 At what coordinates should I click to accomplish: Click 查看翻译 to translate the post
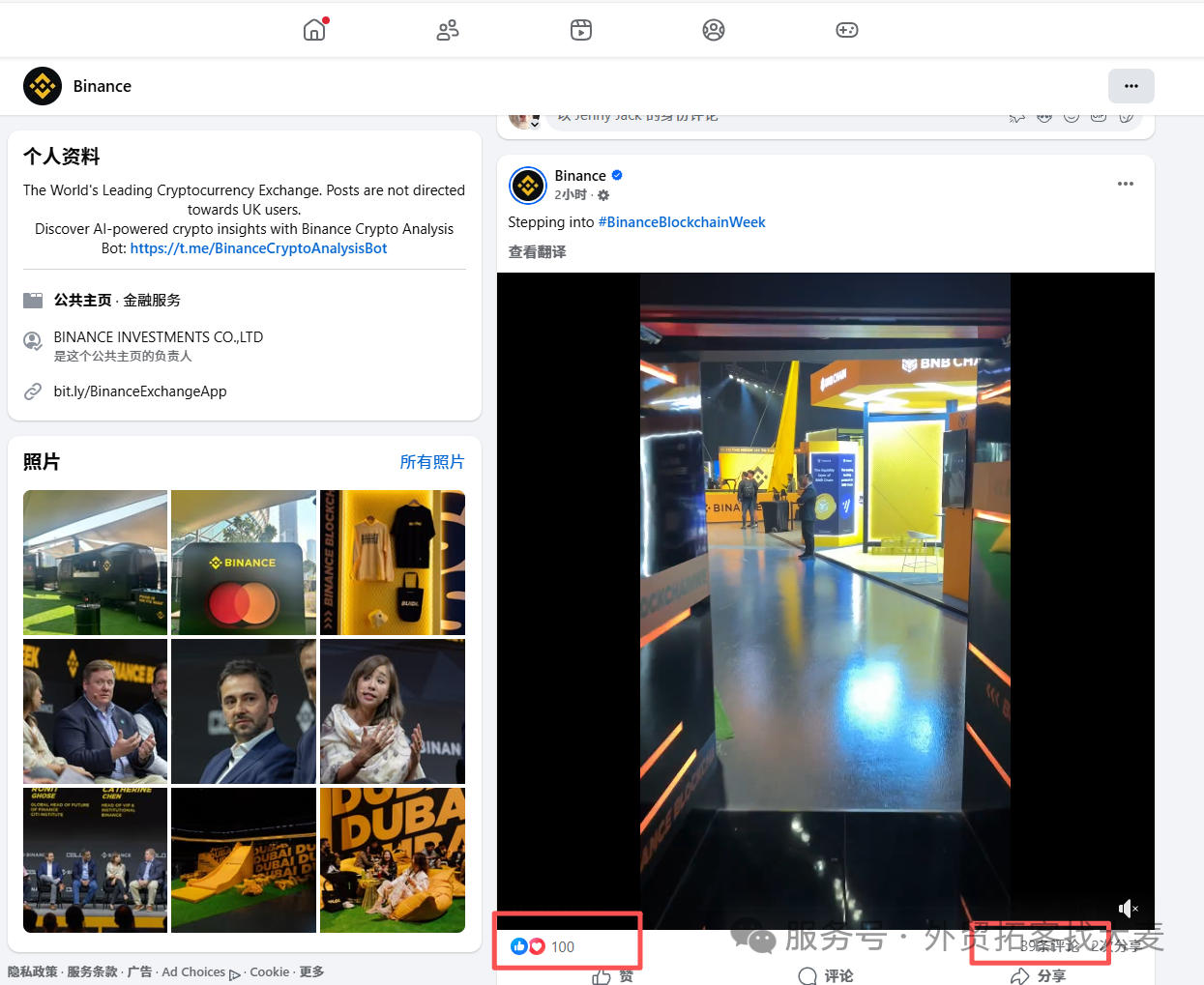538,251
